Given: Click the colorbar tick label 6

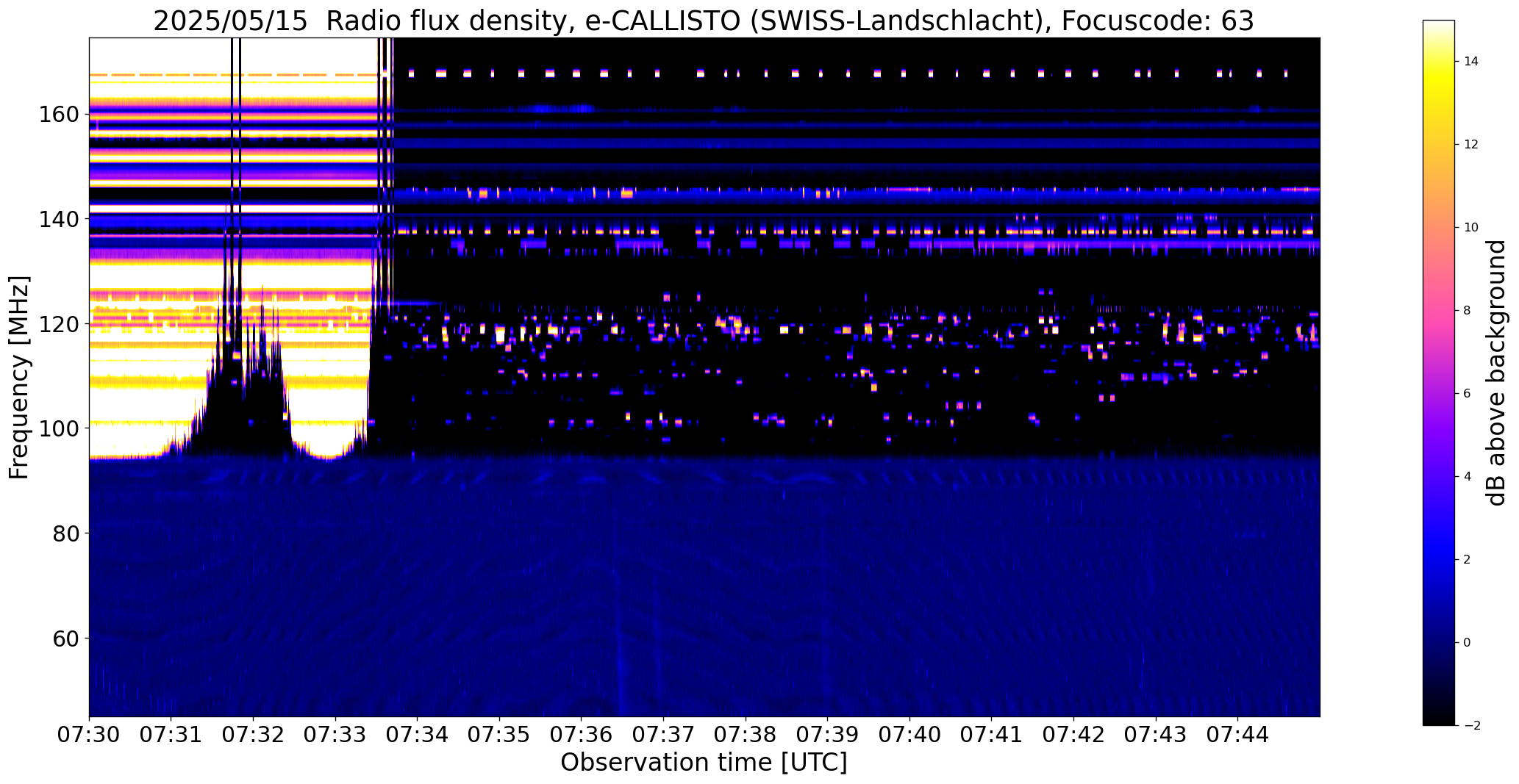Looking at the screenshot, I should [x=1468, y=394].
